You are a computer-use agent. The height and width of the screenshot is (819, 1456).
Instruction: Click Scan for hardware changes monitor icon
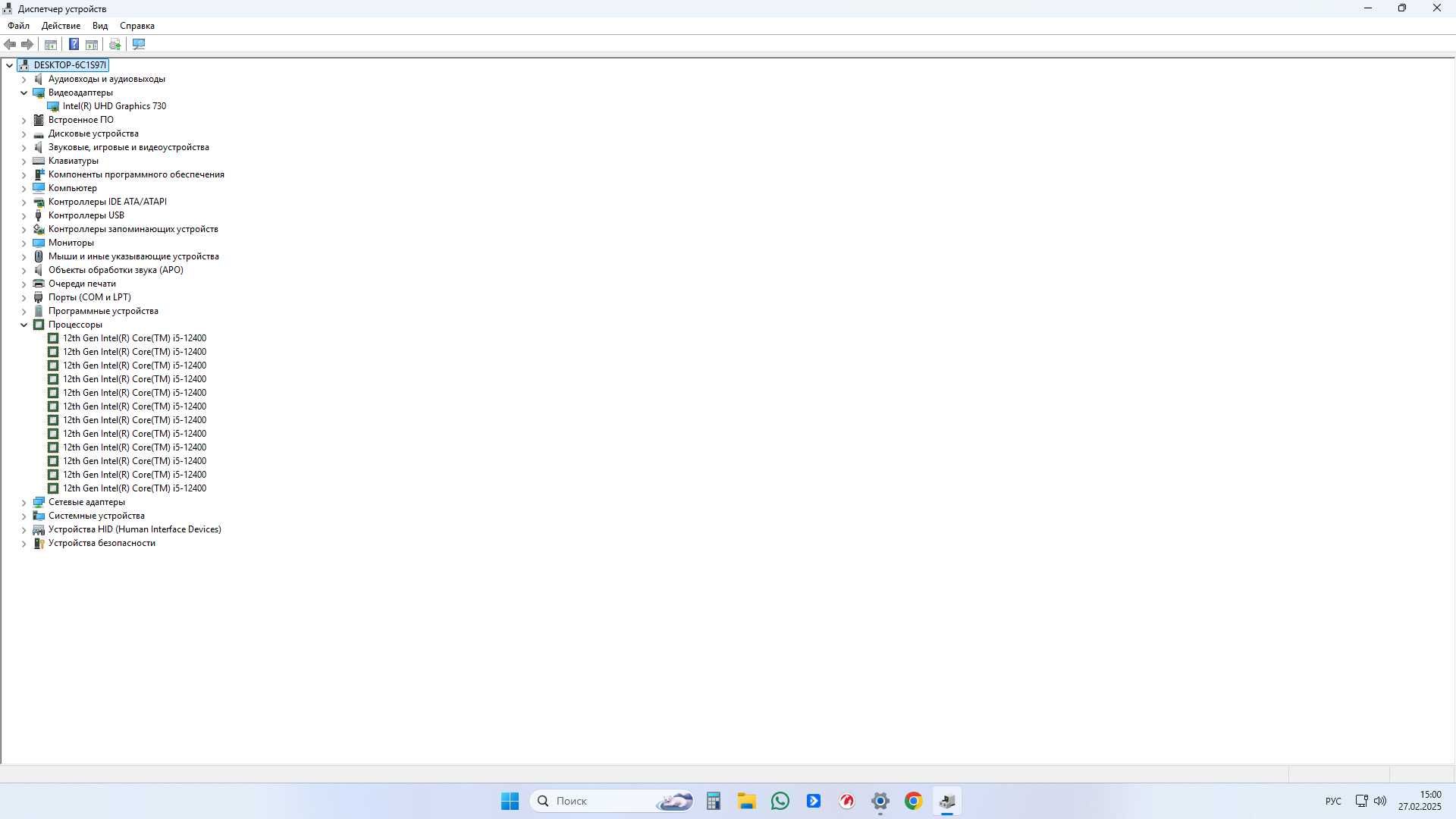pyautogui.click(x=139, y=44)
